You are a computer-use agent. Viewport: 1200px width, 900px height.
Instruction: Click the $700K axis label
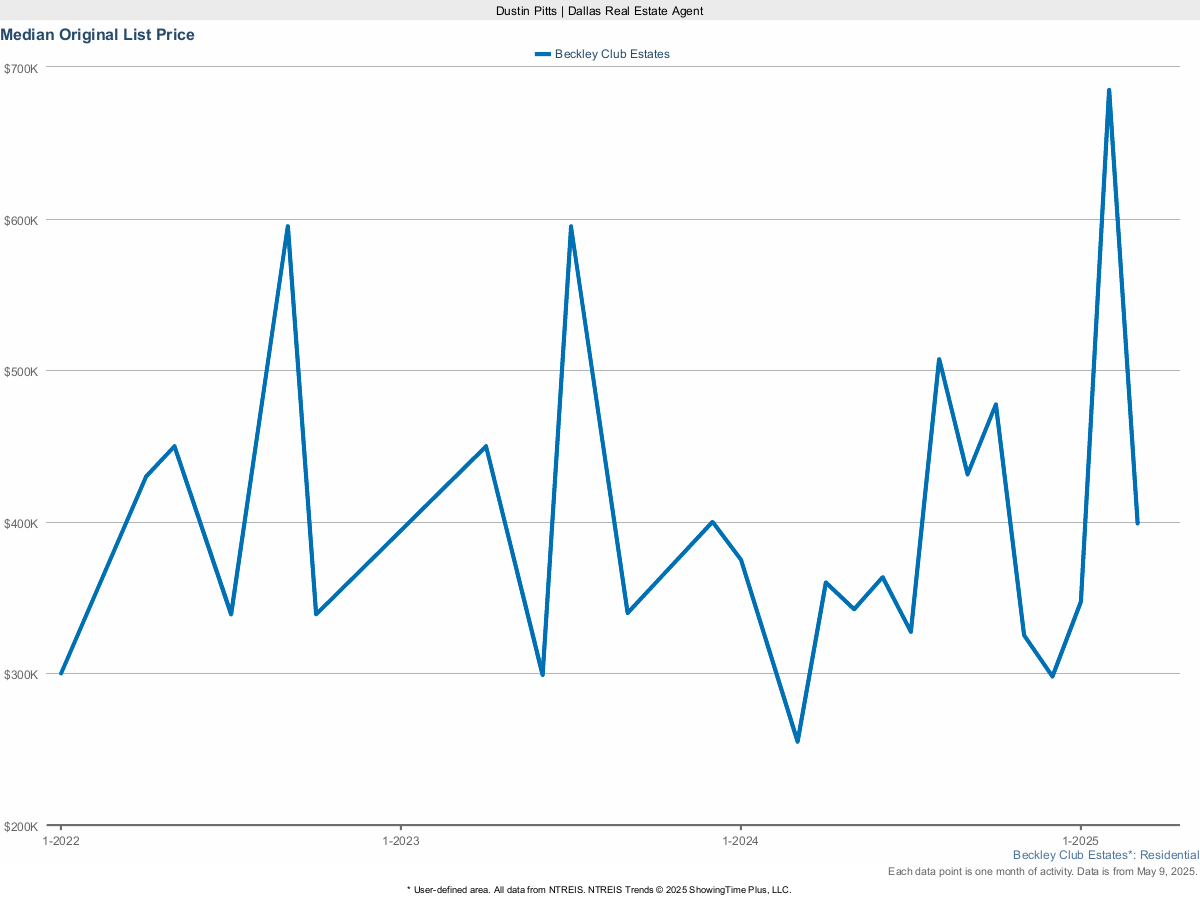tap(20, 68)
